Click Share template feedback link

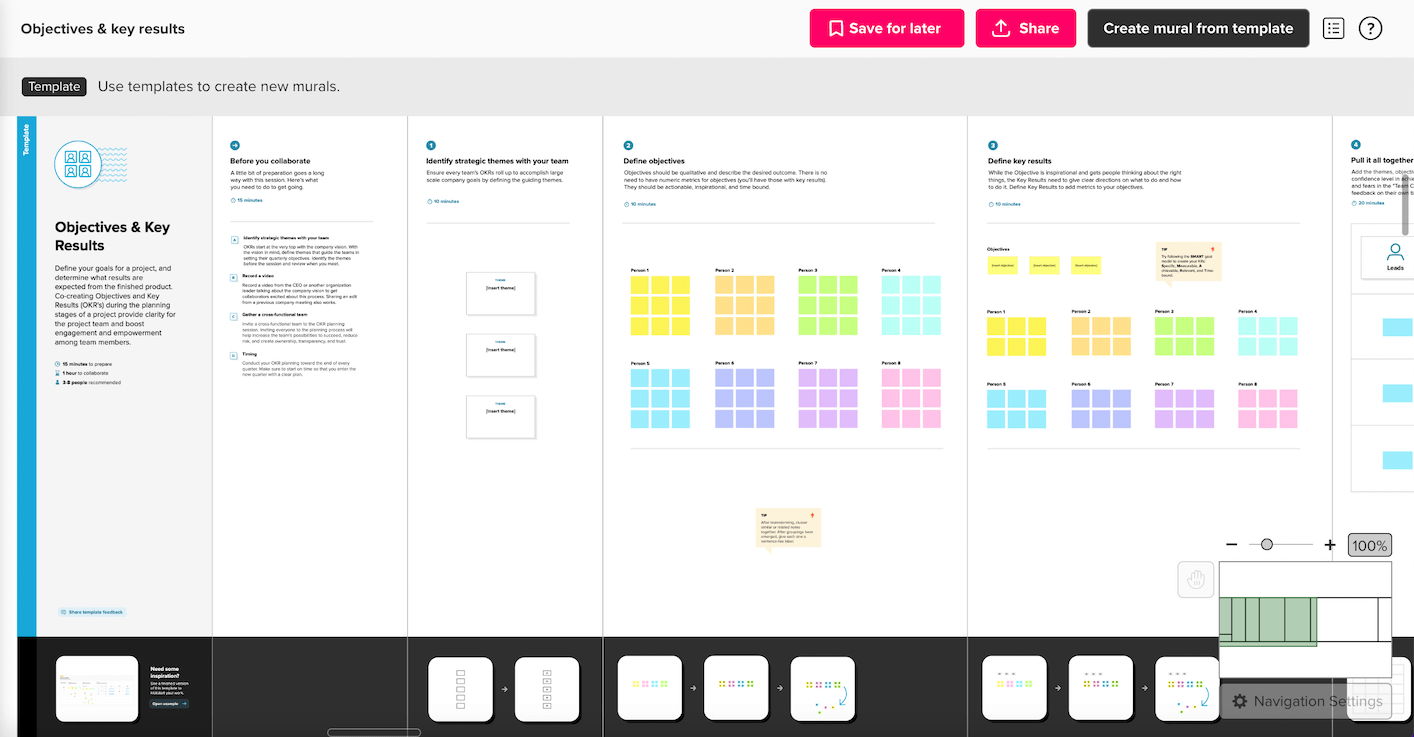pyautogui.click(x=92, y=612)
